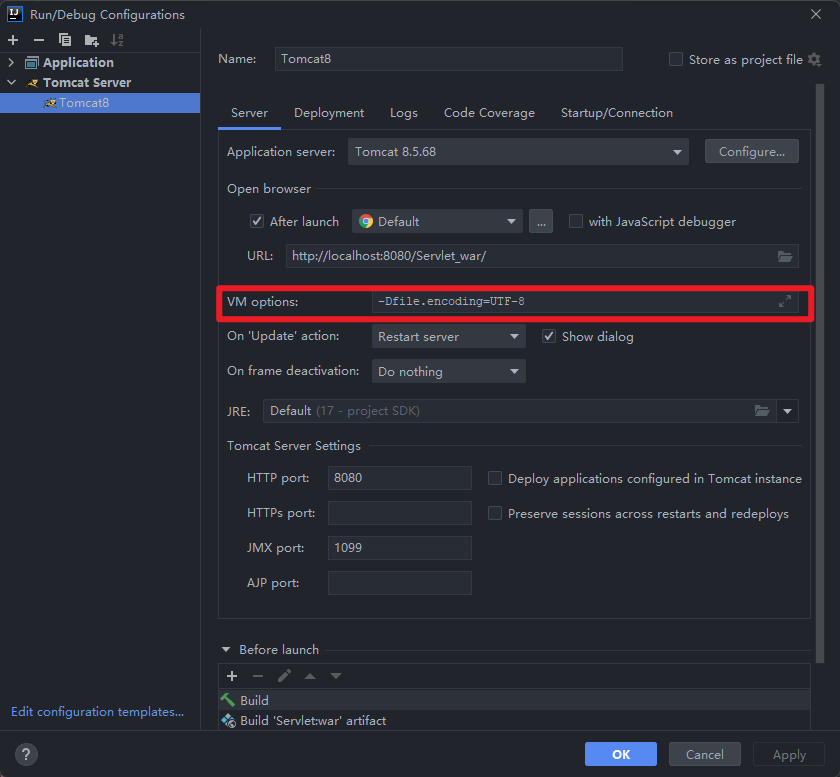Click the JRE browse folder icon
The image size is (840, 777).
[762, 411]
